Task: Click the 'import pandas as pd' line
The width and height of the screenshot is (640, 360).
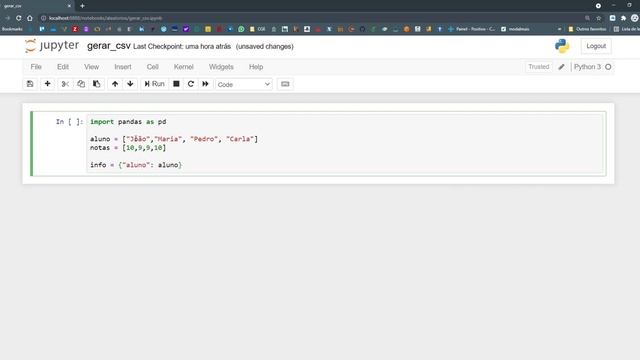Action: [x=128, y=122]
